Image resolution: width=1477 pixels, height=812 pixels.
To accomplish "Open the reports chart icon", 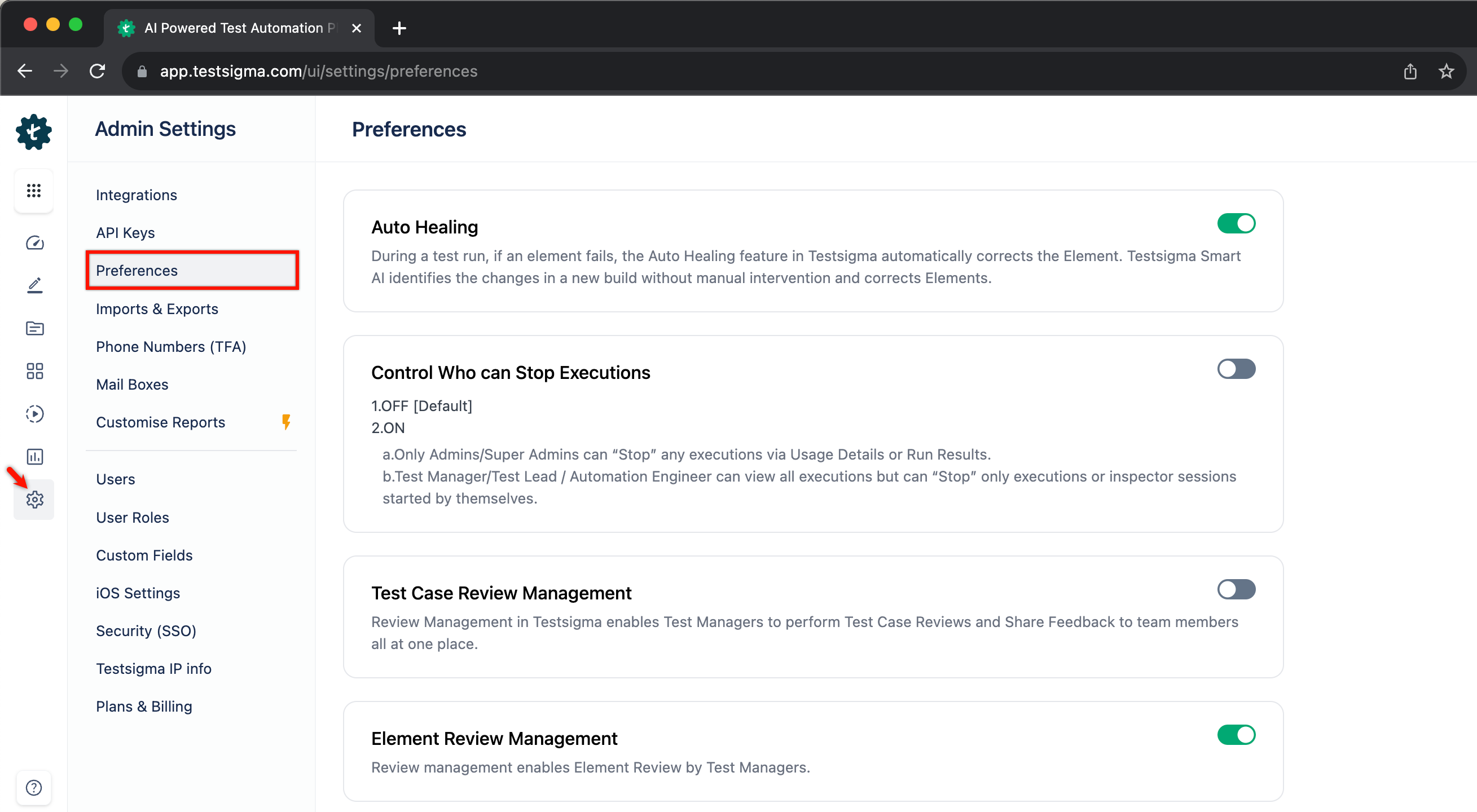I will (x=34, y=457).
